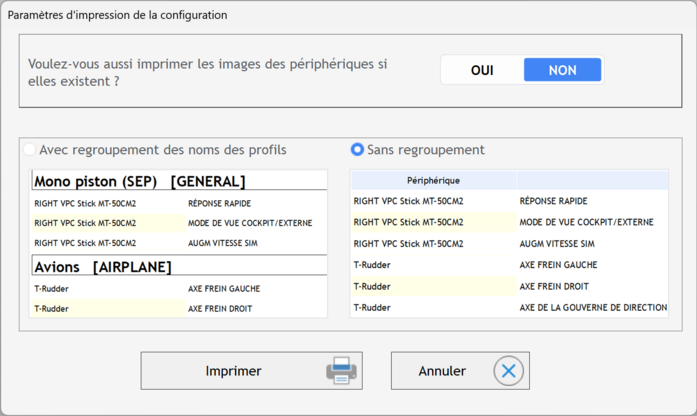Viewport: 697px width, 416px height.
Task: Select NON for device images printing
Action: pyautogui.click(x=562, y=70)
